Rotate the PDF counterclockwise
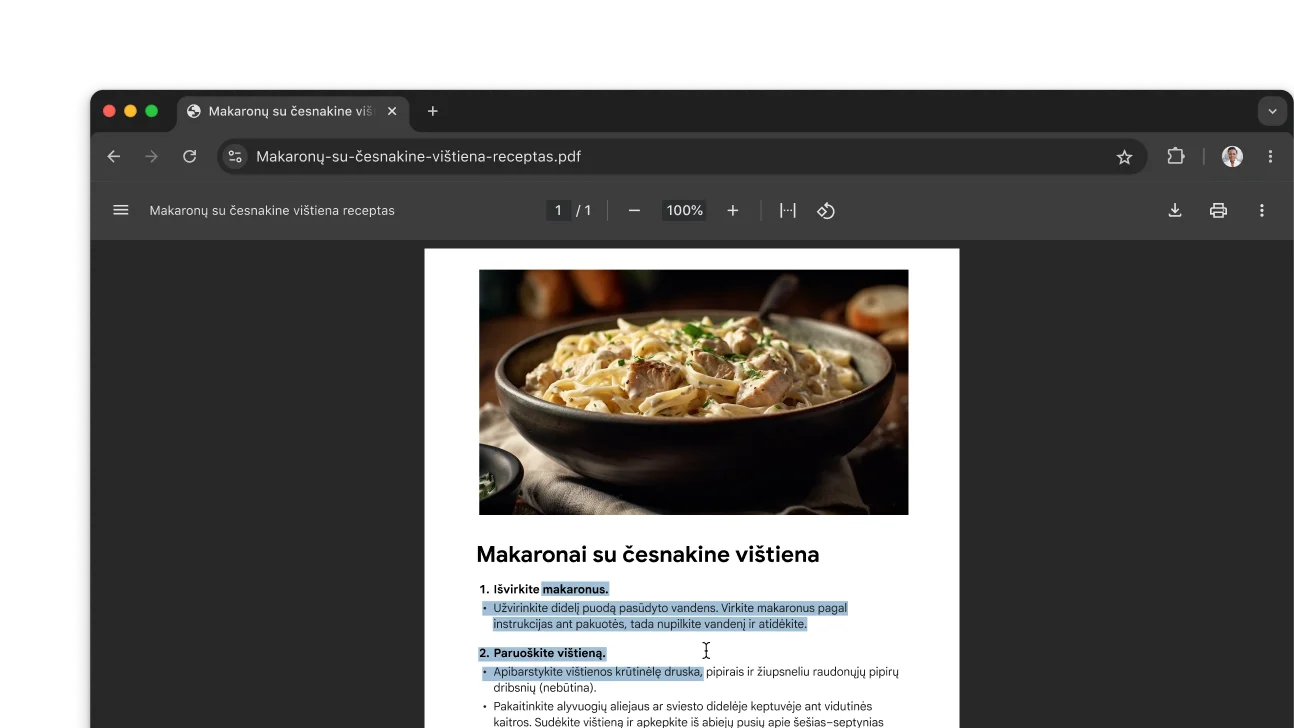 [826, 210]
